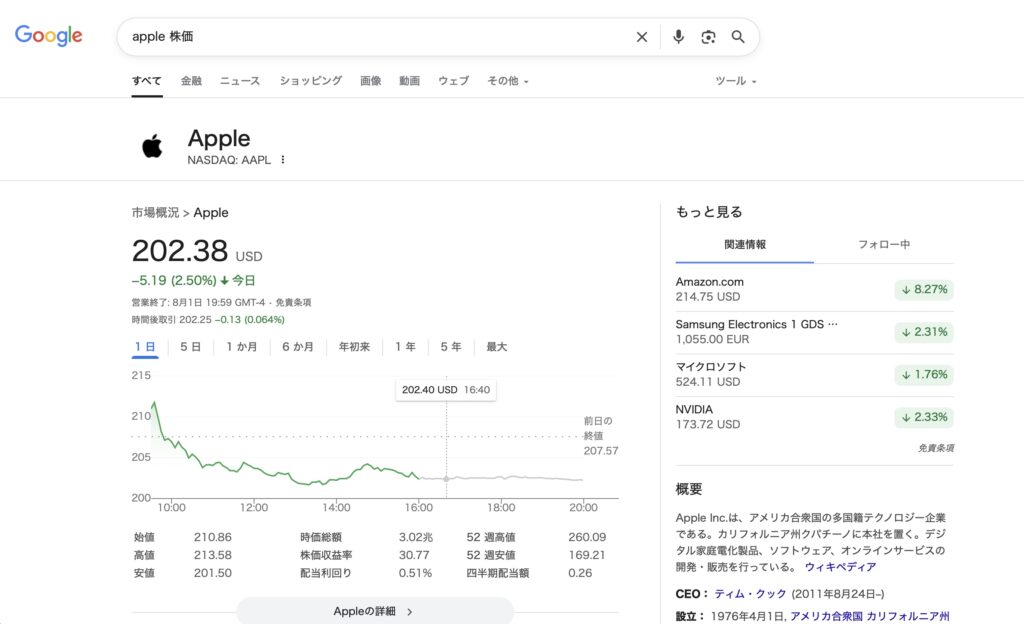Click the 安値 value 201.50
The image size is (1024, 624).
213,573
